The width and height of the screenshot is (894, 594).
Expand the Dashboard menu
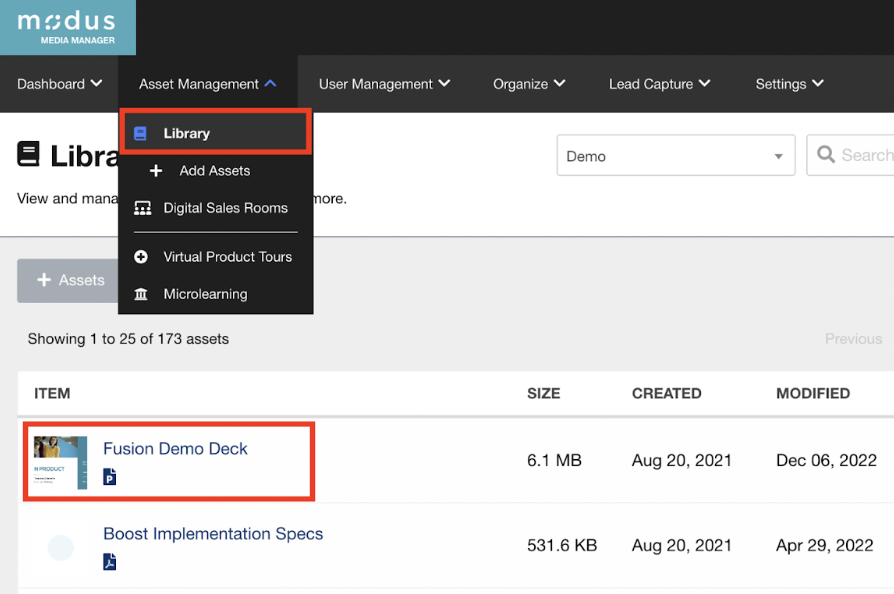[59, 84]
